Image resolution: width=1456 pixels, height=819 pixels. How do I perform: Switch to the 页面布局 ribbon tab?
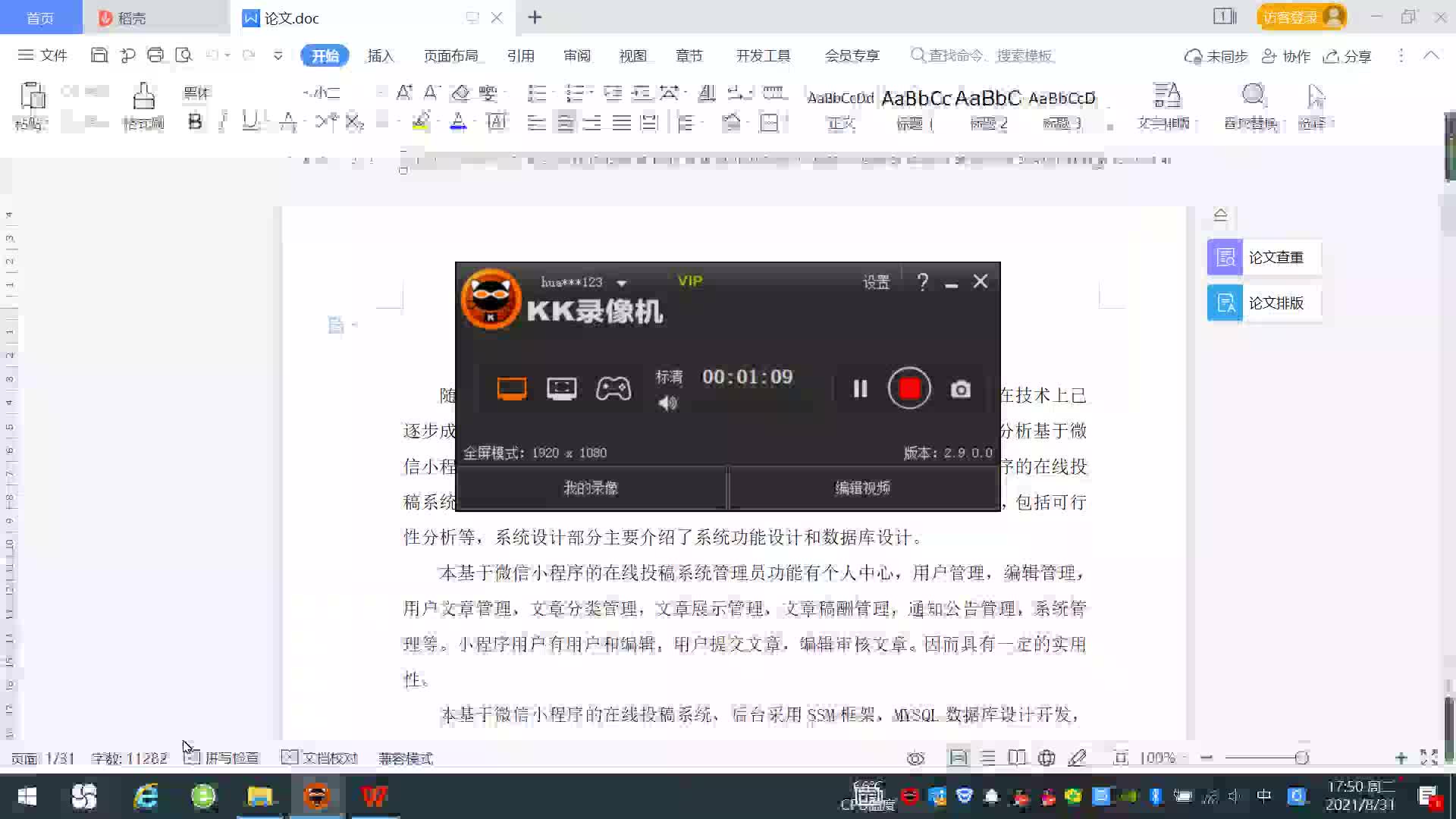[x=450, y=56]
